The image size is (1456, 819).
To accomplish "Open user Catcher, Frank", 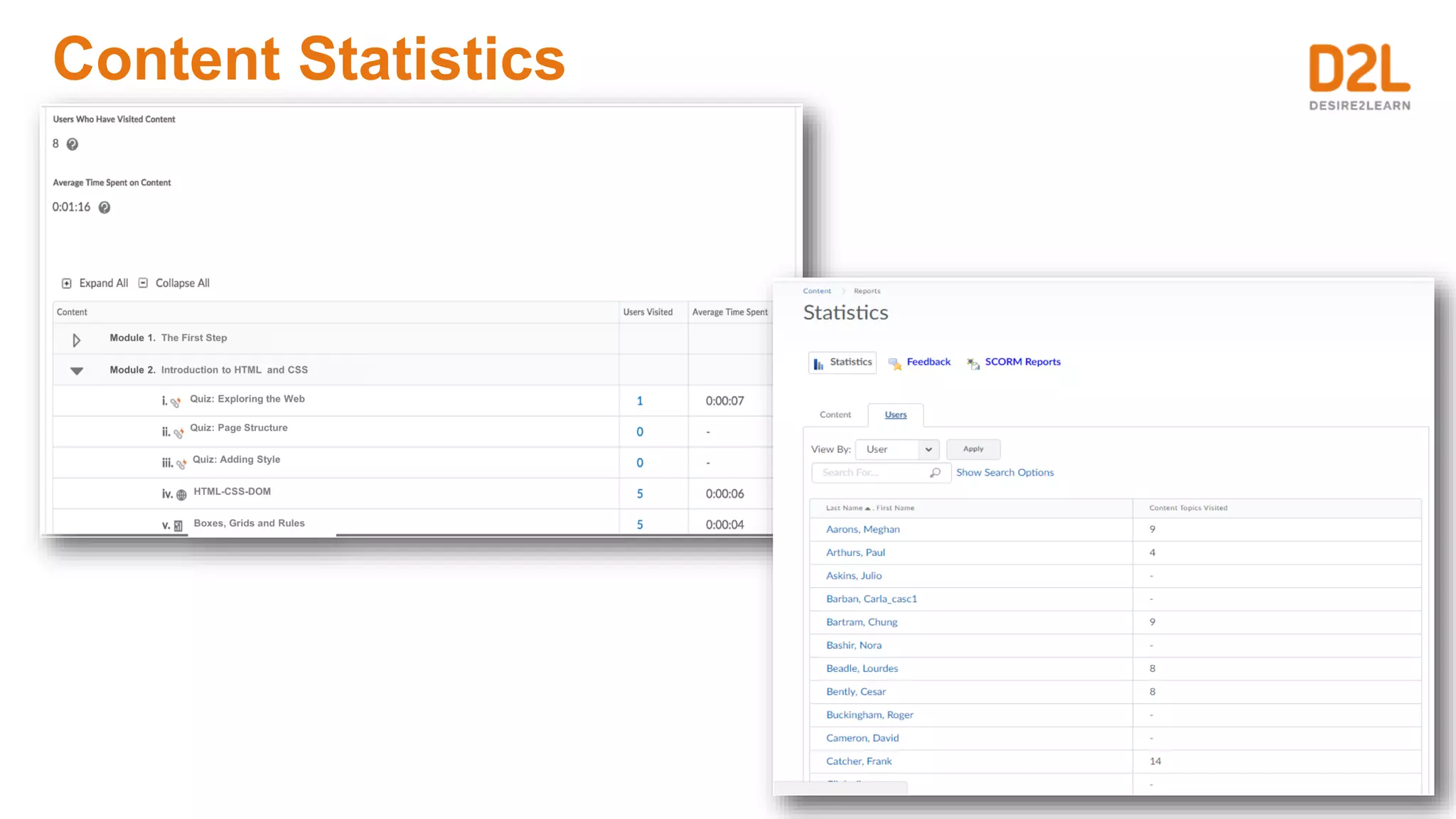I will click(859, 761).
